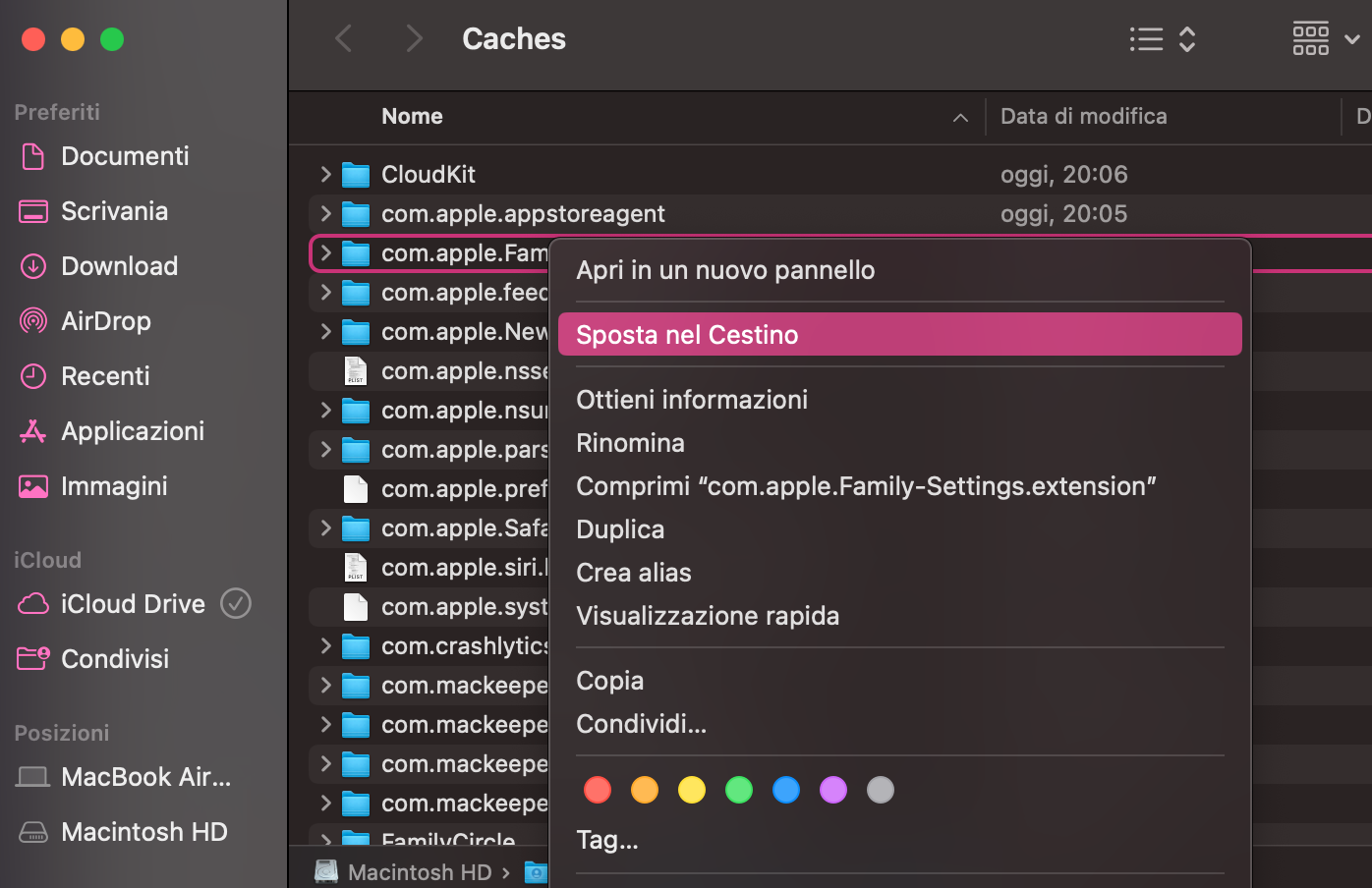1372x888 pixels.
Task: Sort by the Nome column header
Action: [x=412, y=116]
